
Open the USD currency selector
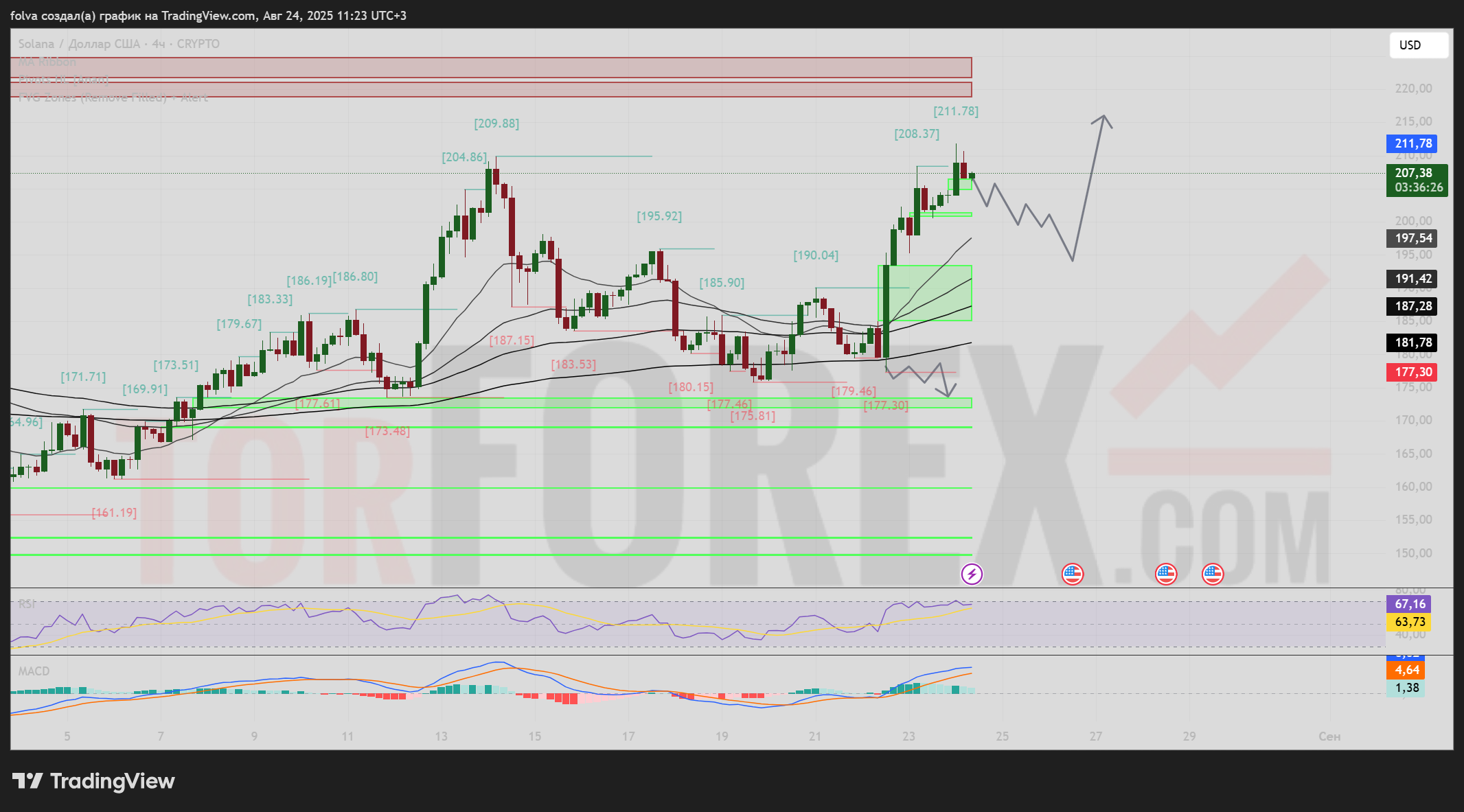tap(1418, 45)
